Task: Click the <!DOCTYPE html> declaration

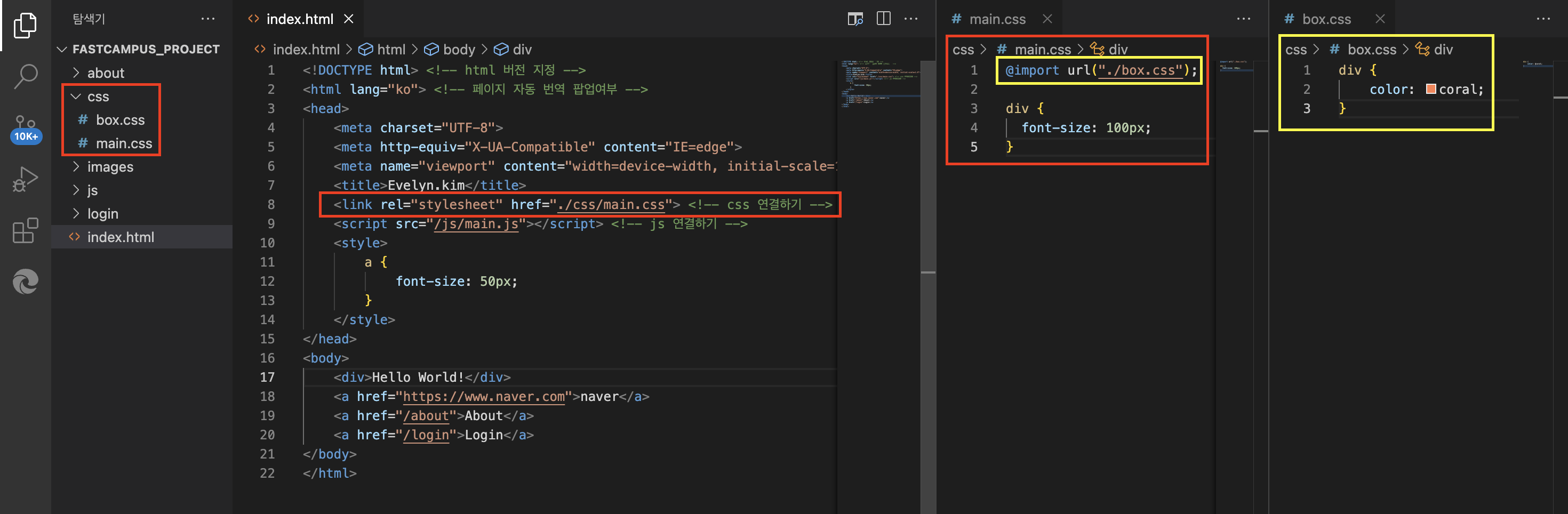Action: pyautogui.click(x=361, y=70)
